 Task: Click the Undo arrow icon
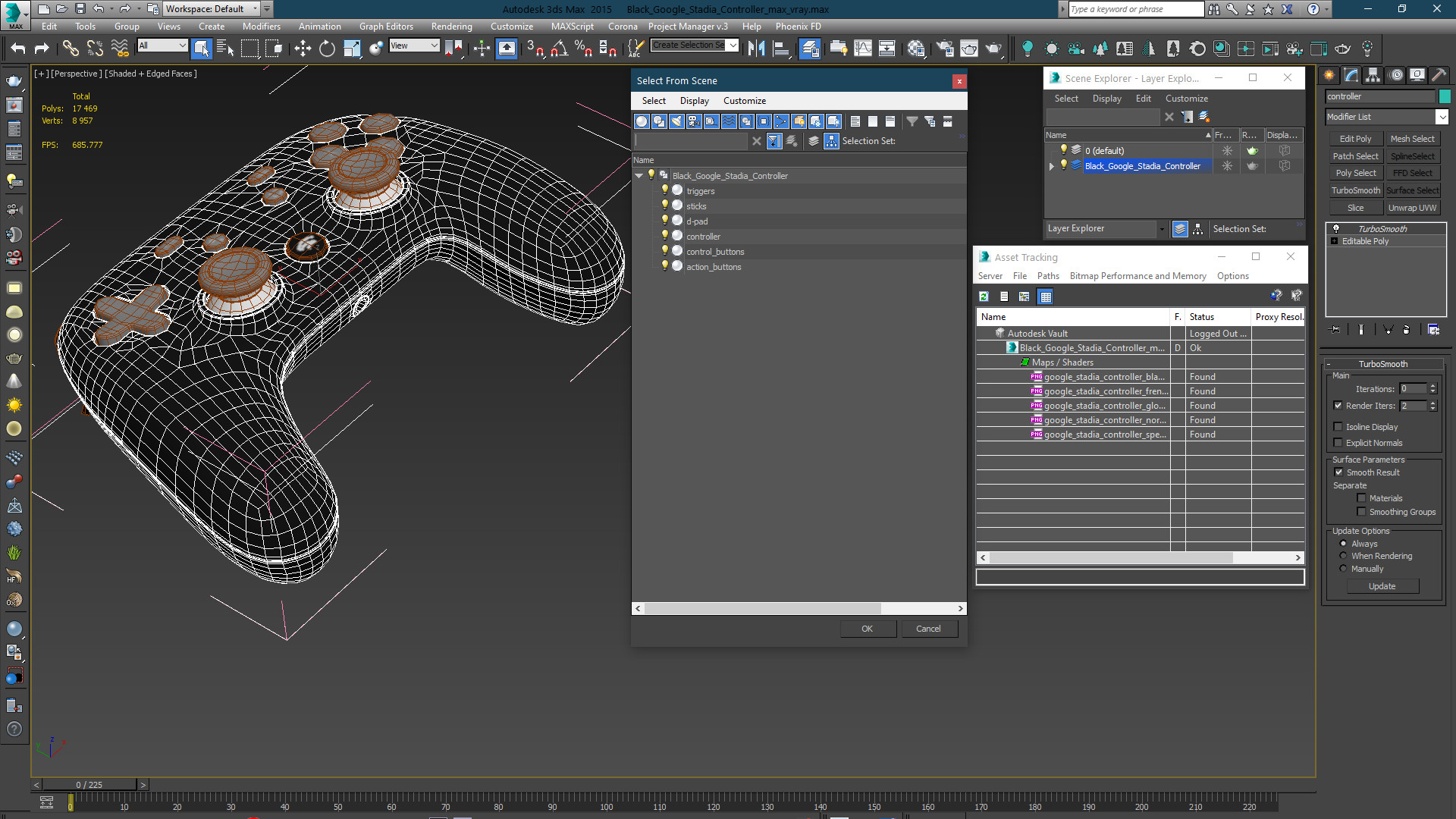pos(17,49)
